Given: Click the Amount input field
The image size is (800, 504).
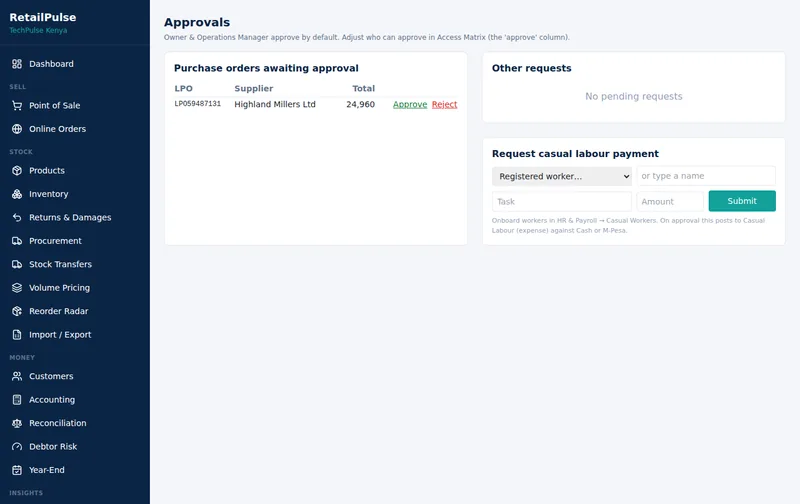Looking at the screenshot, I should 670,201.
